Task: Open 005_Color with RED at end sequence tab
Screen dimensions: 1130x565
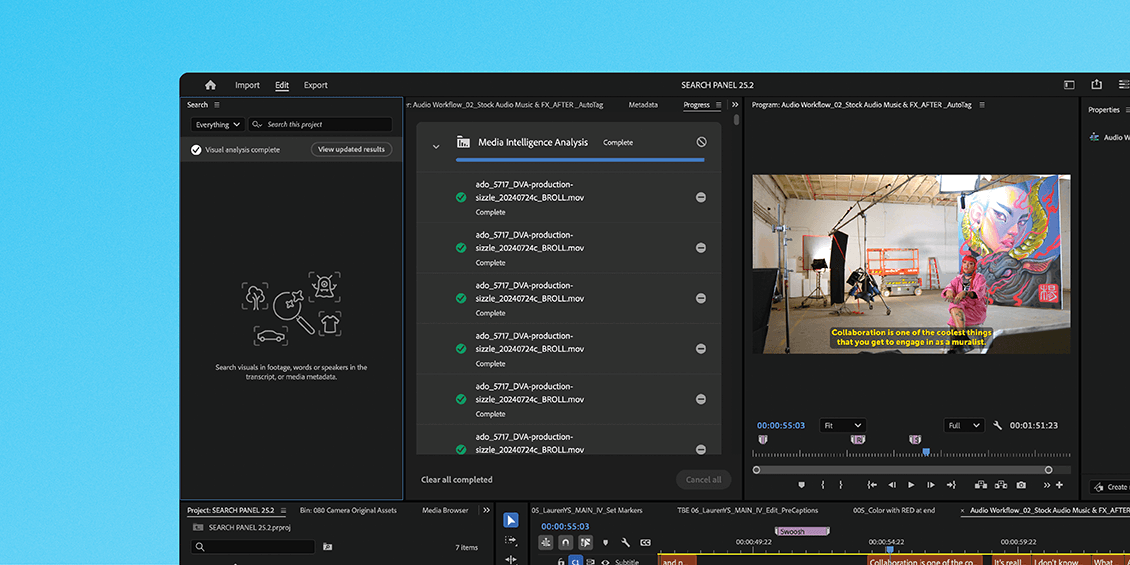Action: (894, 510)
